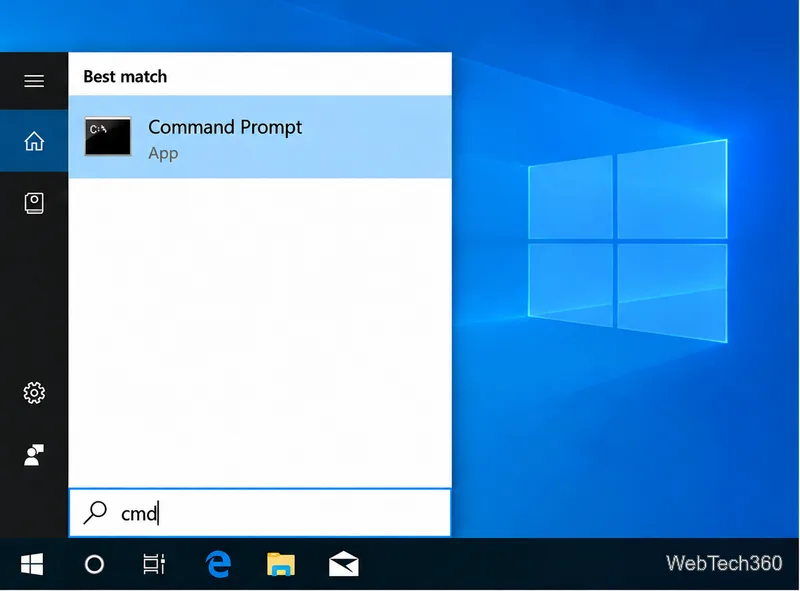Image resolution: width=800 pixels, height=591 pixels.
Task: Select the Home icon in search sidebar
Action: click(x=34, y=141)
